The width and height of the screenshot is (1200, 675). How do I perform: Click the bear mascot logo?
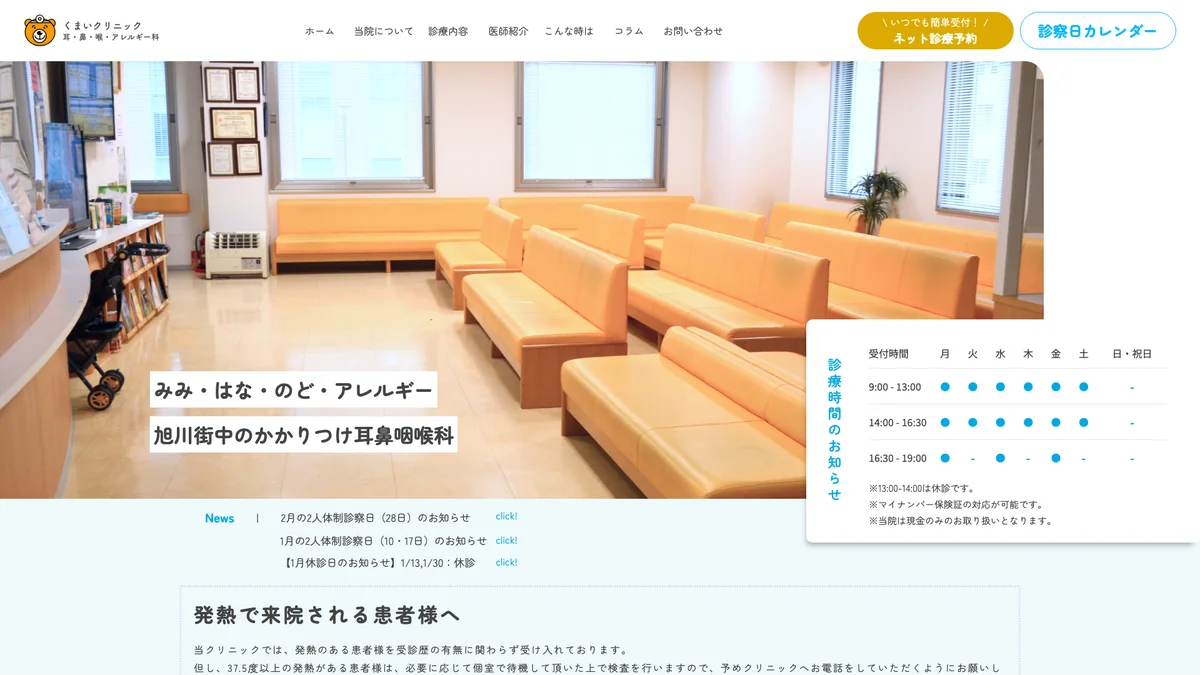40,29
